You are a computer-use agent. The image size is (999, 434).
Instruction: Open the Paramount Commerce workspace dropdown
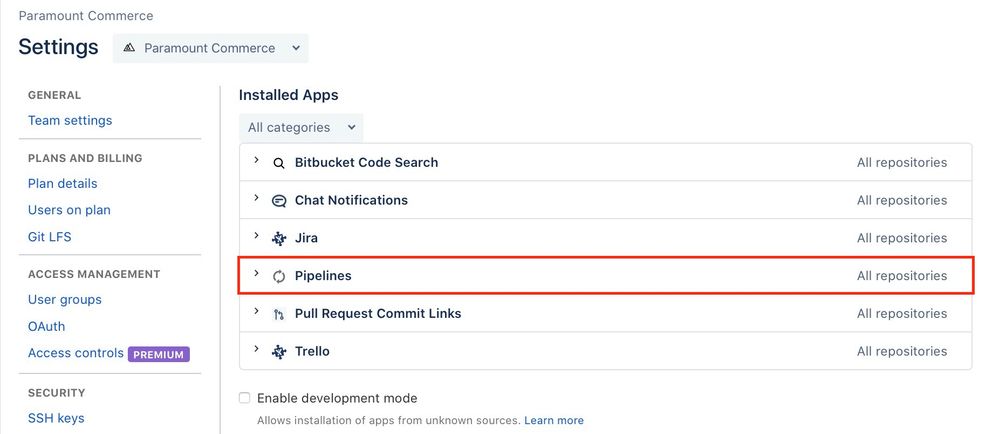(211, 48)
